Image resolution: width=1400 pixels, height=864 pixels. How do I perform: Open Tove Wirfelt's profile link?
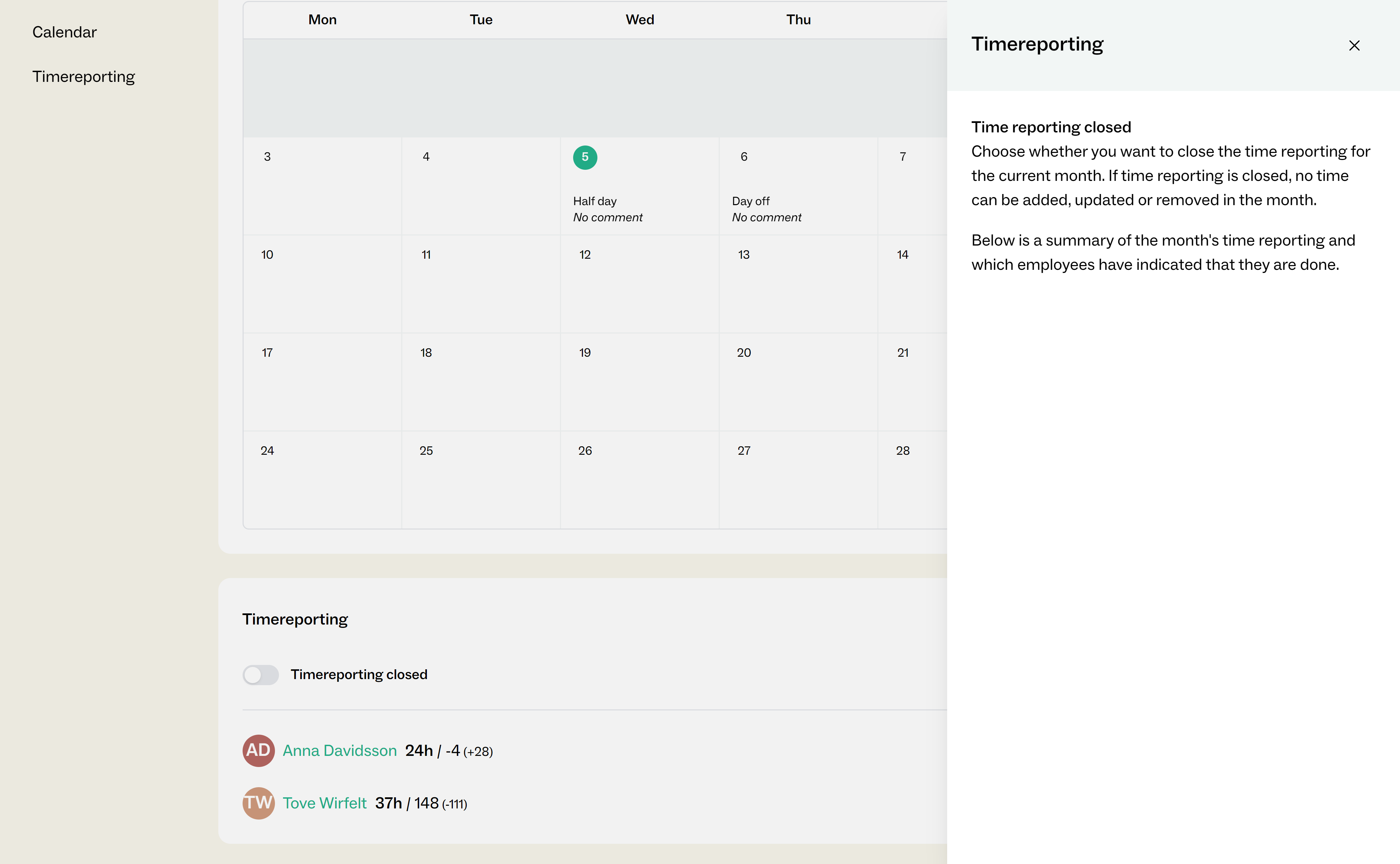[324, 803]
